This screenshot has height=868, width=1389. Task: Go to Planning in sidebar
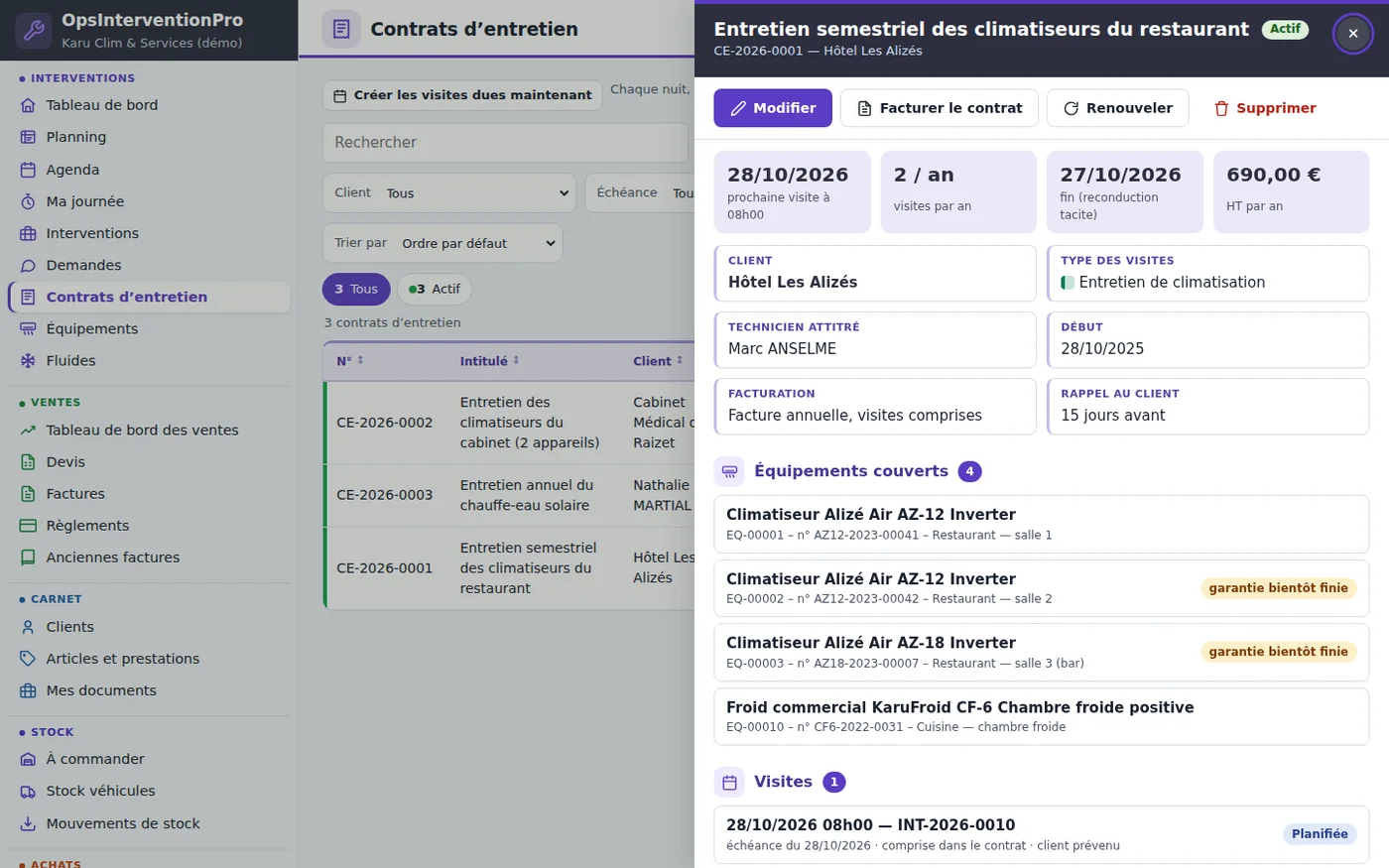(x=149, y=137)
